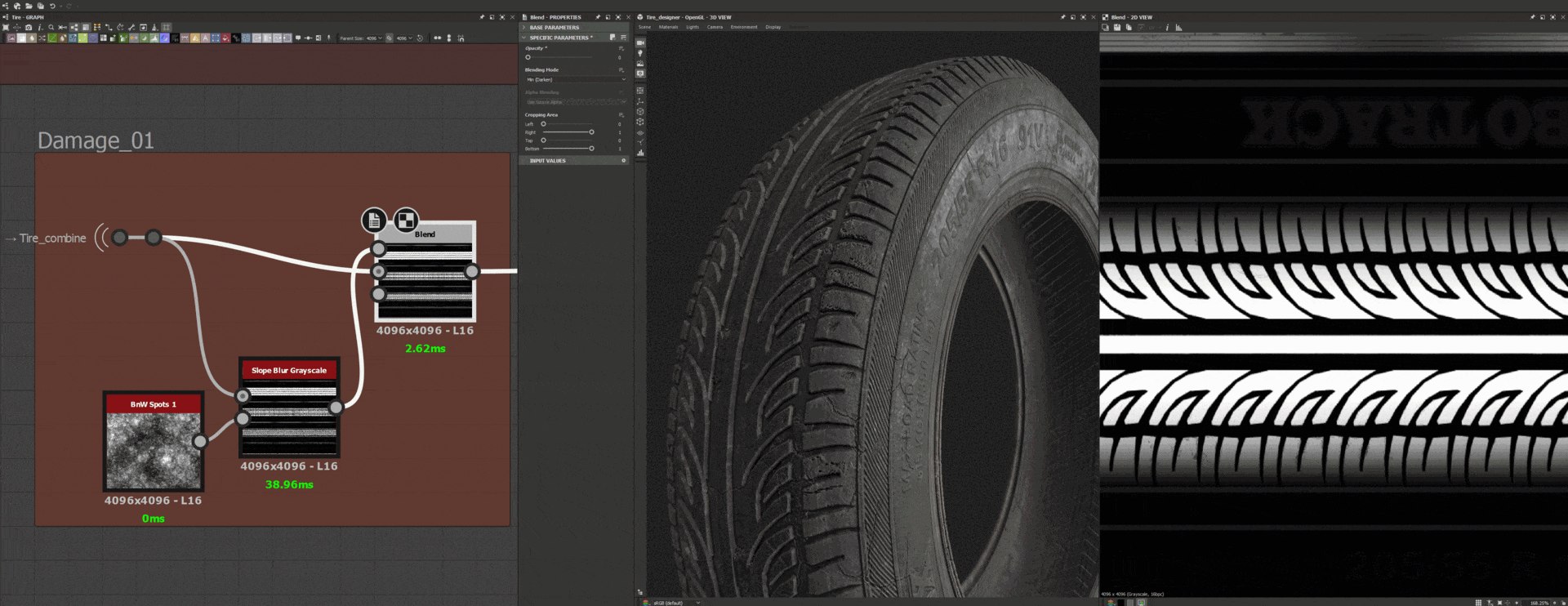Click the checker badge above Blend node
The image size is (1568, 606).
(406, 220)
